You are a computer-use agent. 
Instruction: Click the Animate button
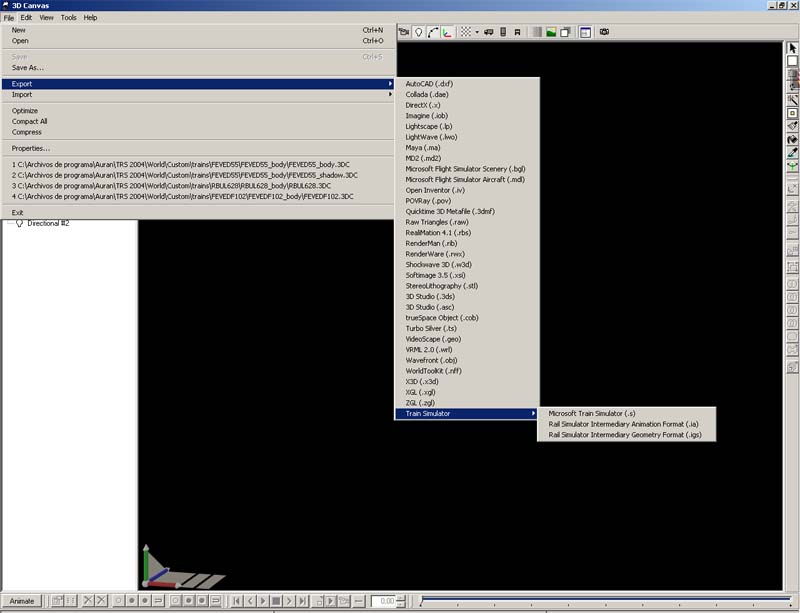(x=22, y=601)
